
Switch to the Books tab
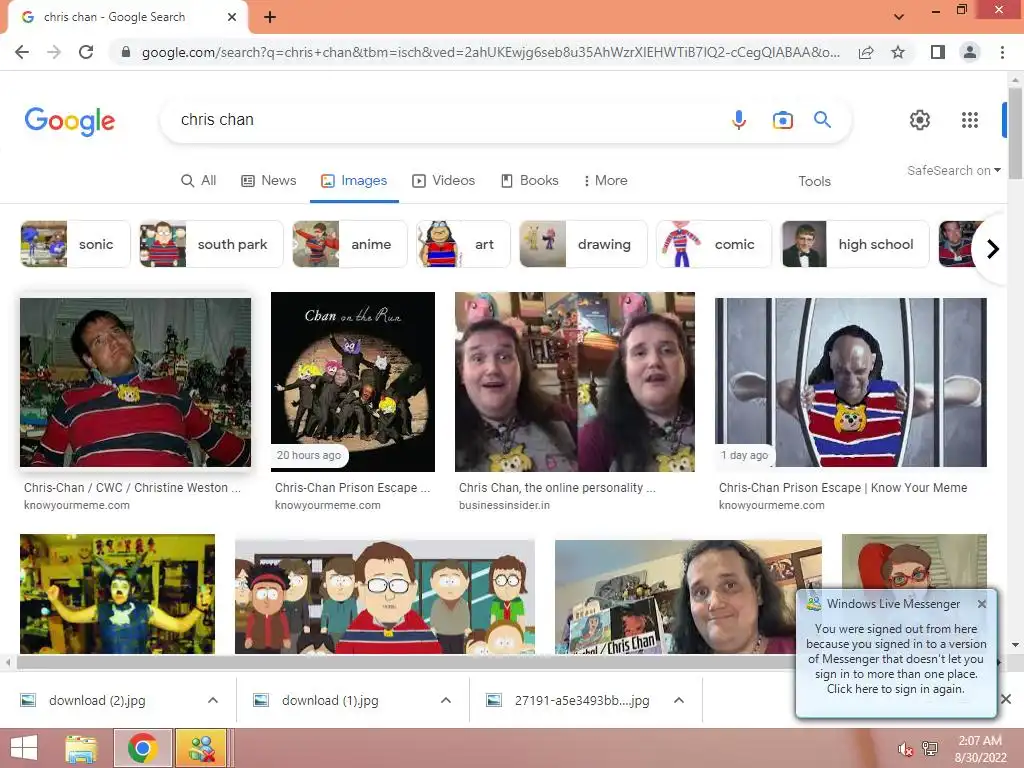[x=530, y=181]
